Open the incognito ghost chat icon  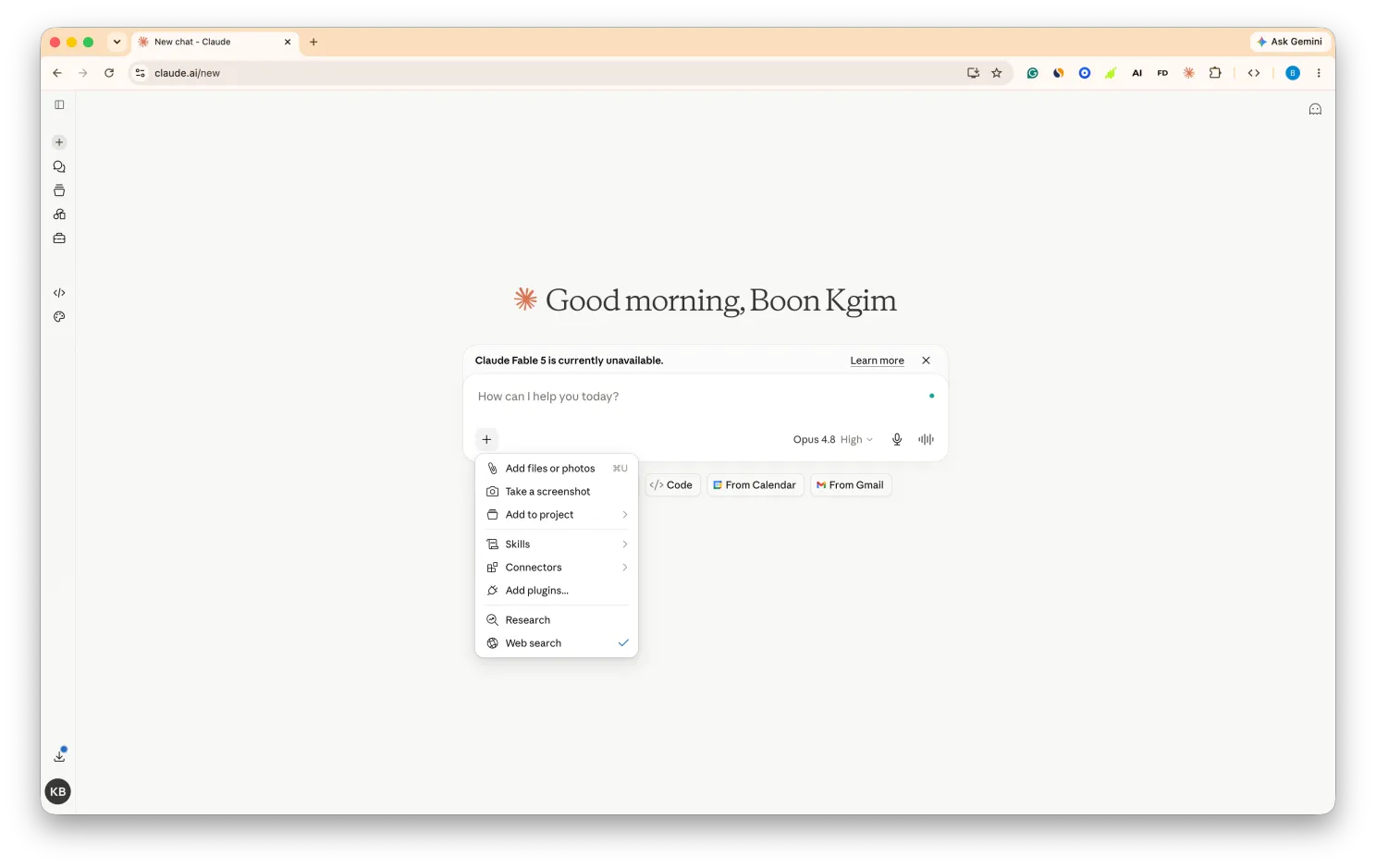(x=1315, y=109)
